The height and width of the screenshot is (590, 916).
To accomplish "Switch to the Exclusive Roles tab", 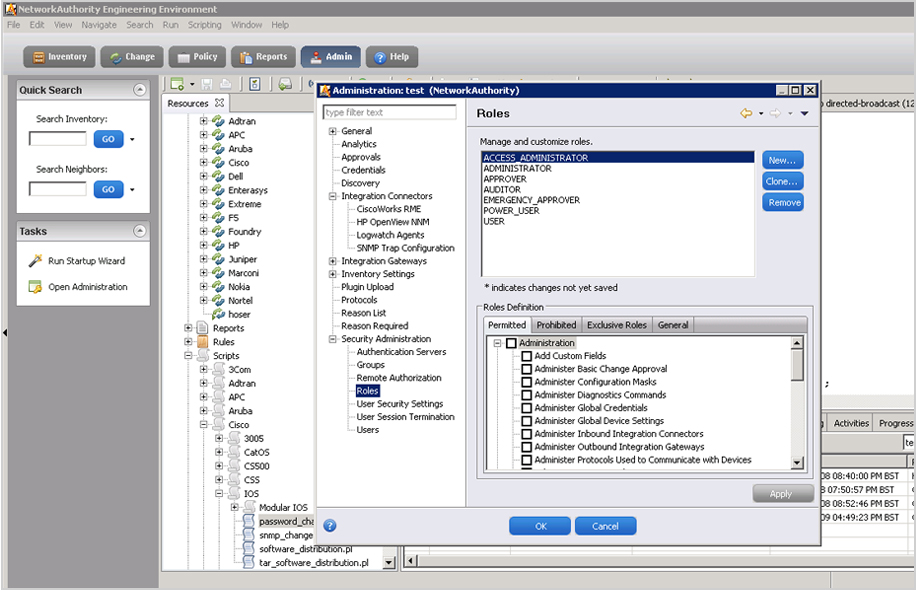I will click(616, 325).
